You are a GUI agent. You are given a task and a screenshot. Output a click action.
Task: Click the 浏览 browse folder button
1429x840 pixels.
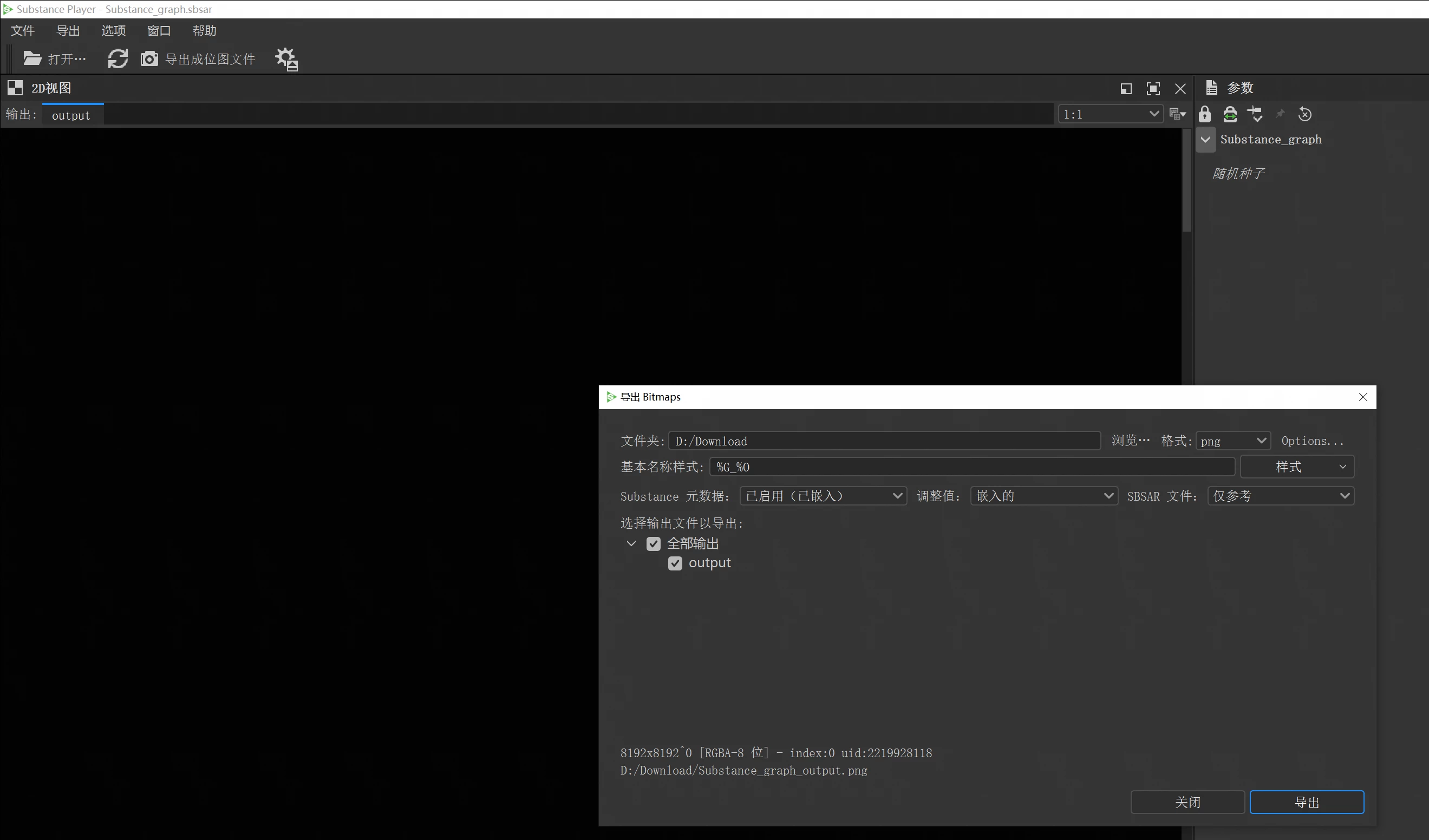point(1130,441)
